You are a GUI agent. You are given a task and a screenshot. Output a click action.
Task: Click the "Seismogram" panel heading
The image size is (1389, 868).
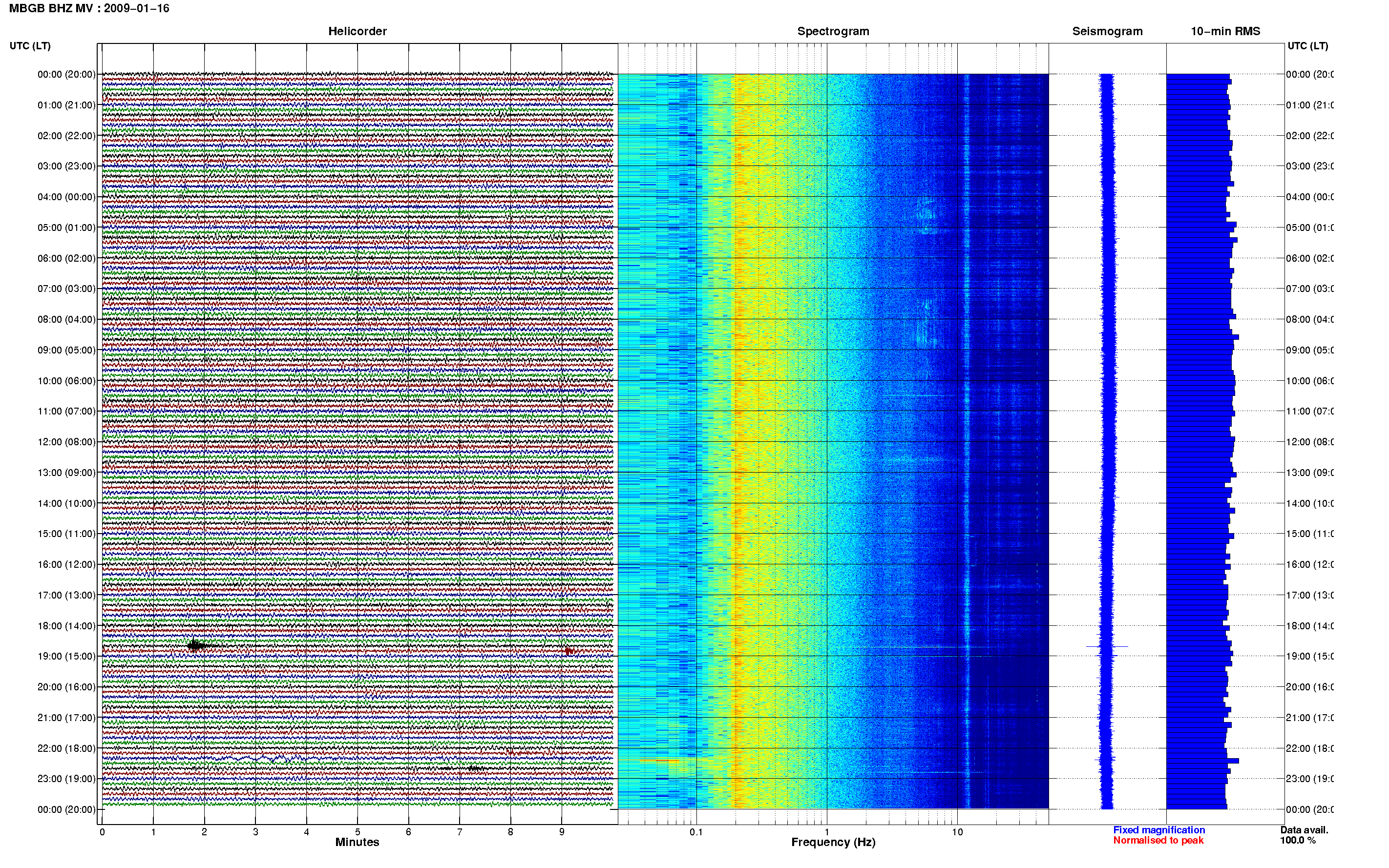pos(1107,32)
